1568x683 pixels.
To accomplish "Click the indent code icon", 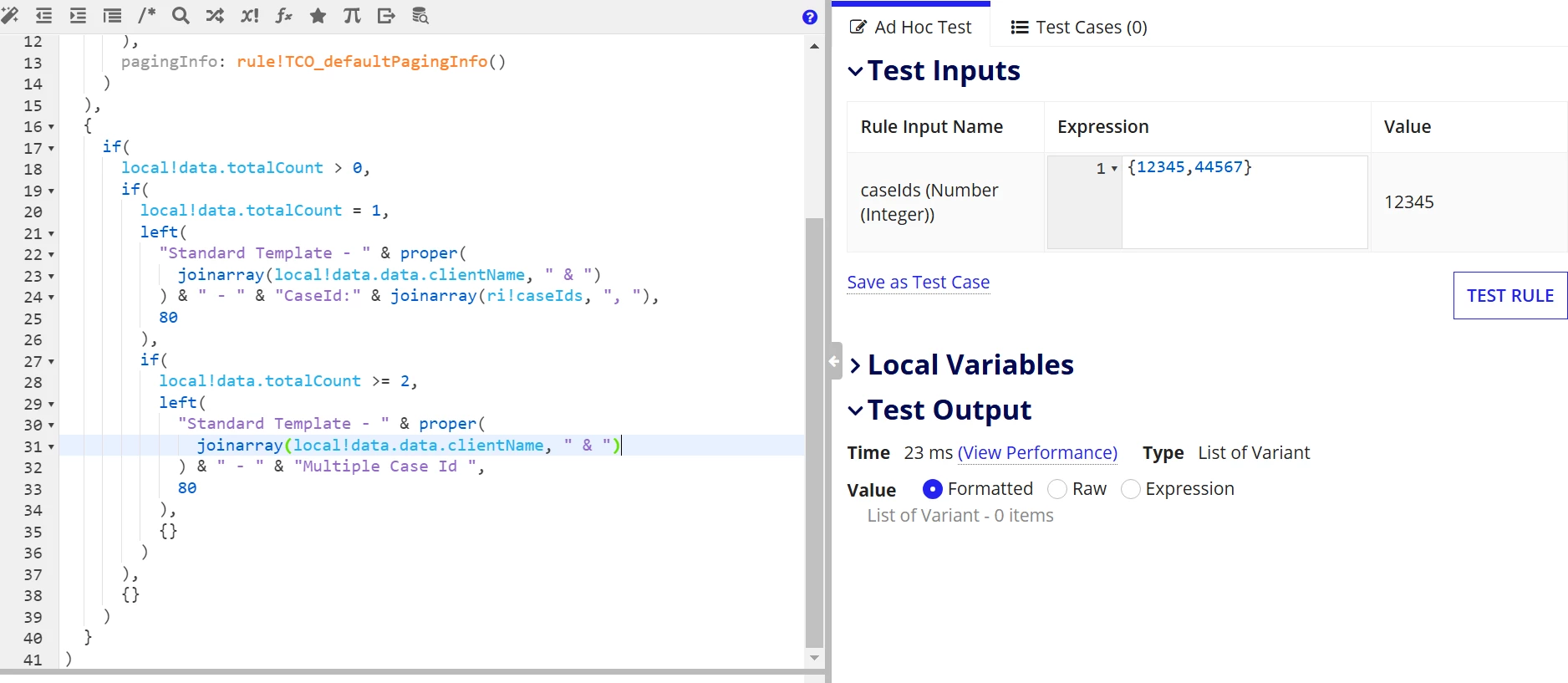I will point(78,15).
